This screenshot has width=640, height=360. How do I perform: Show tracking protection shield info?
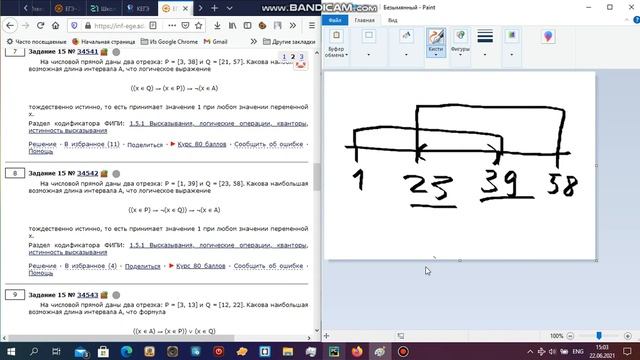(x=74, y=25)
